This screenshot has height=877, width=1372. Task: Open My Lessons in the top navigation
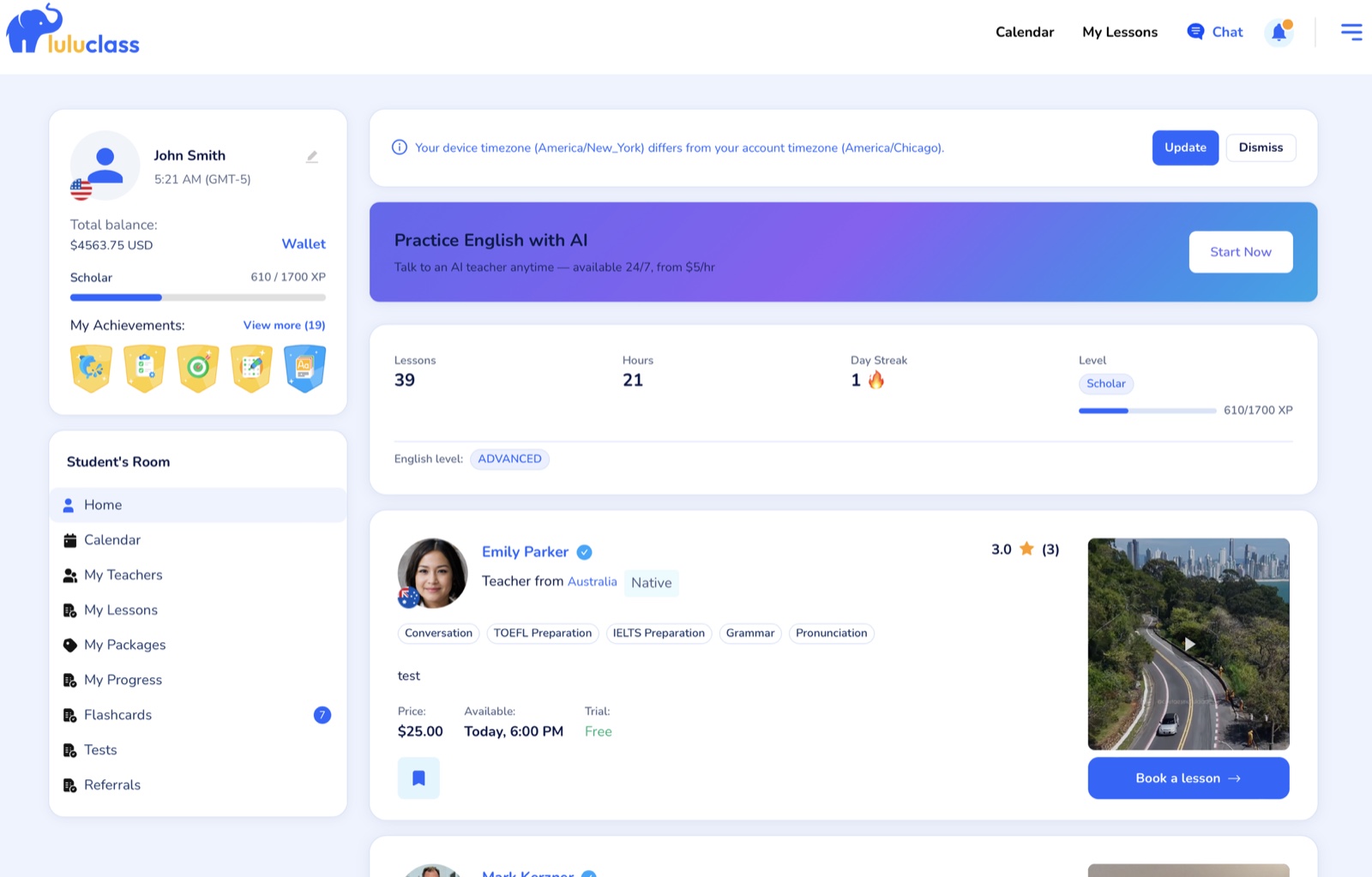tap(1120, 32)
